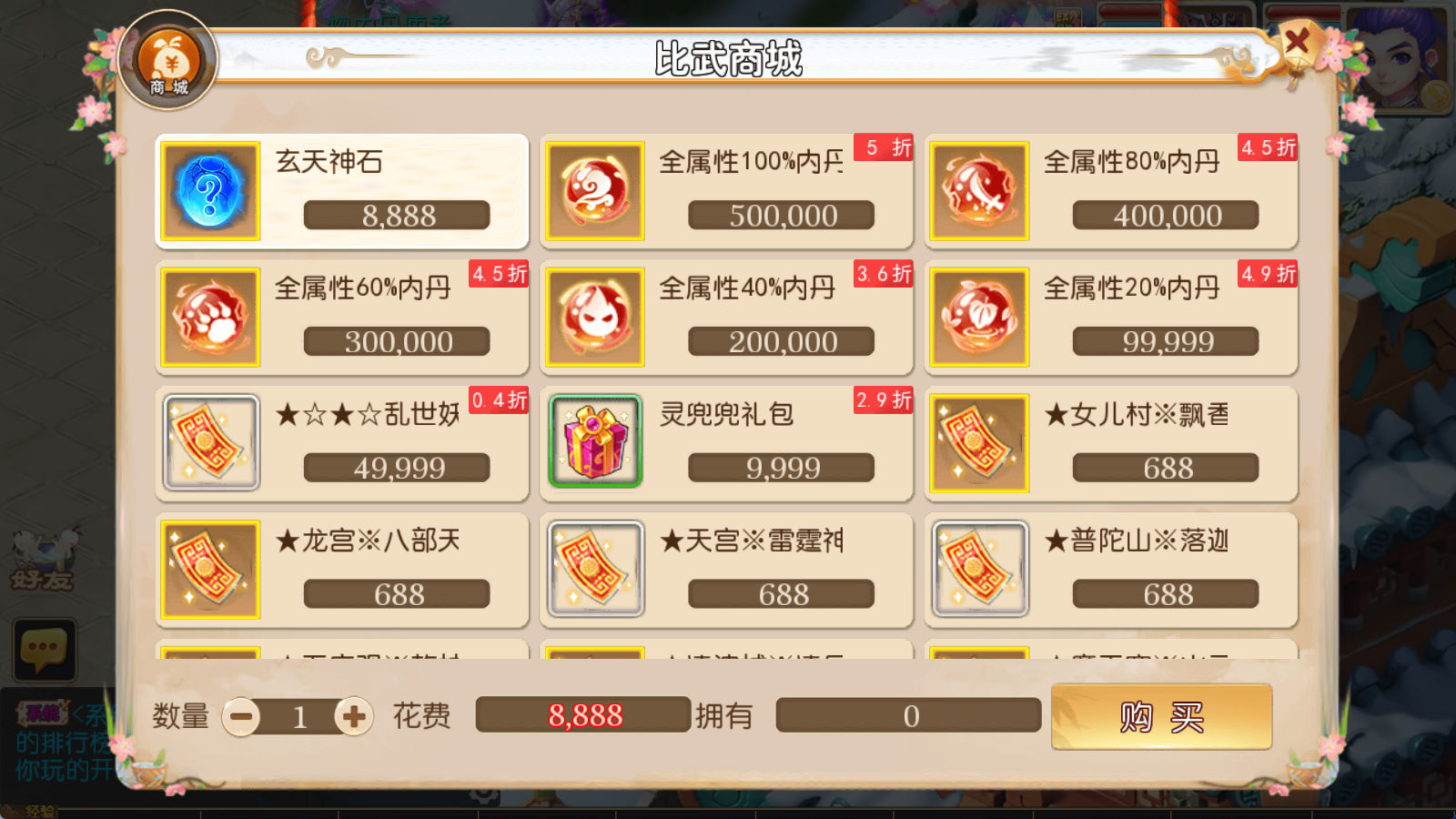Screen dimensions: 1456x819
Task: Select the 女儿村※飘香 item entry
Action: click(x=1111, y=443)
